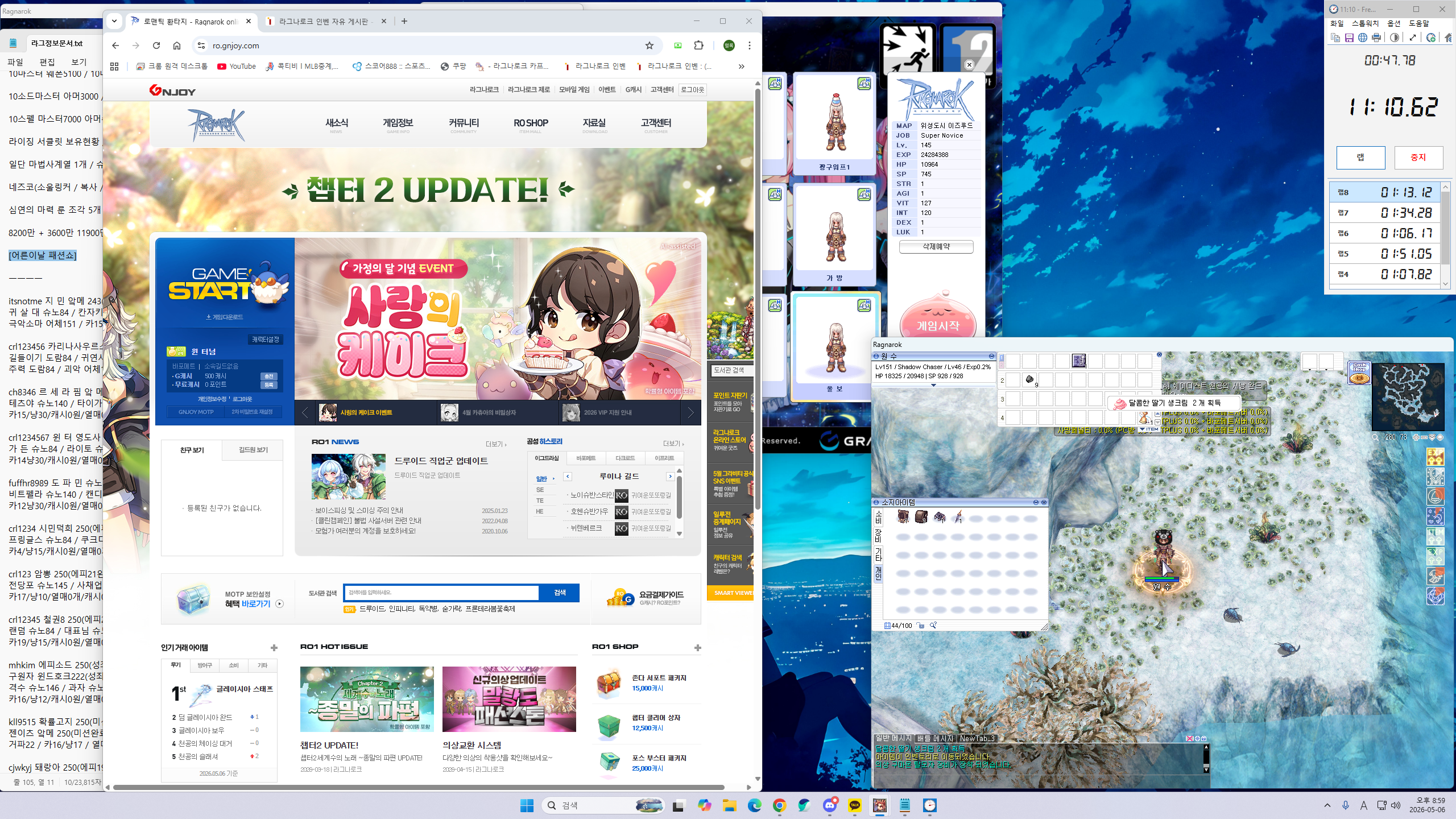
Task: Save laps using the purple floppy icon
Action: pyautogui.click(x=1349, y=38)
